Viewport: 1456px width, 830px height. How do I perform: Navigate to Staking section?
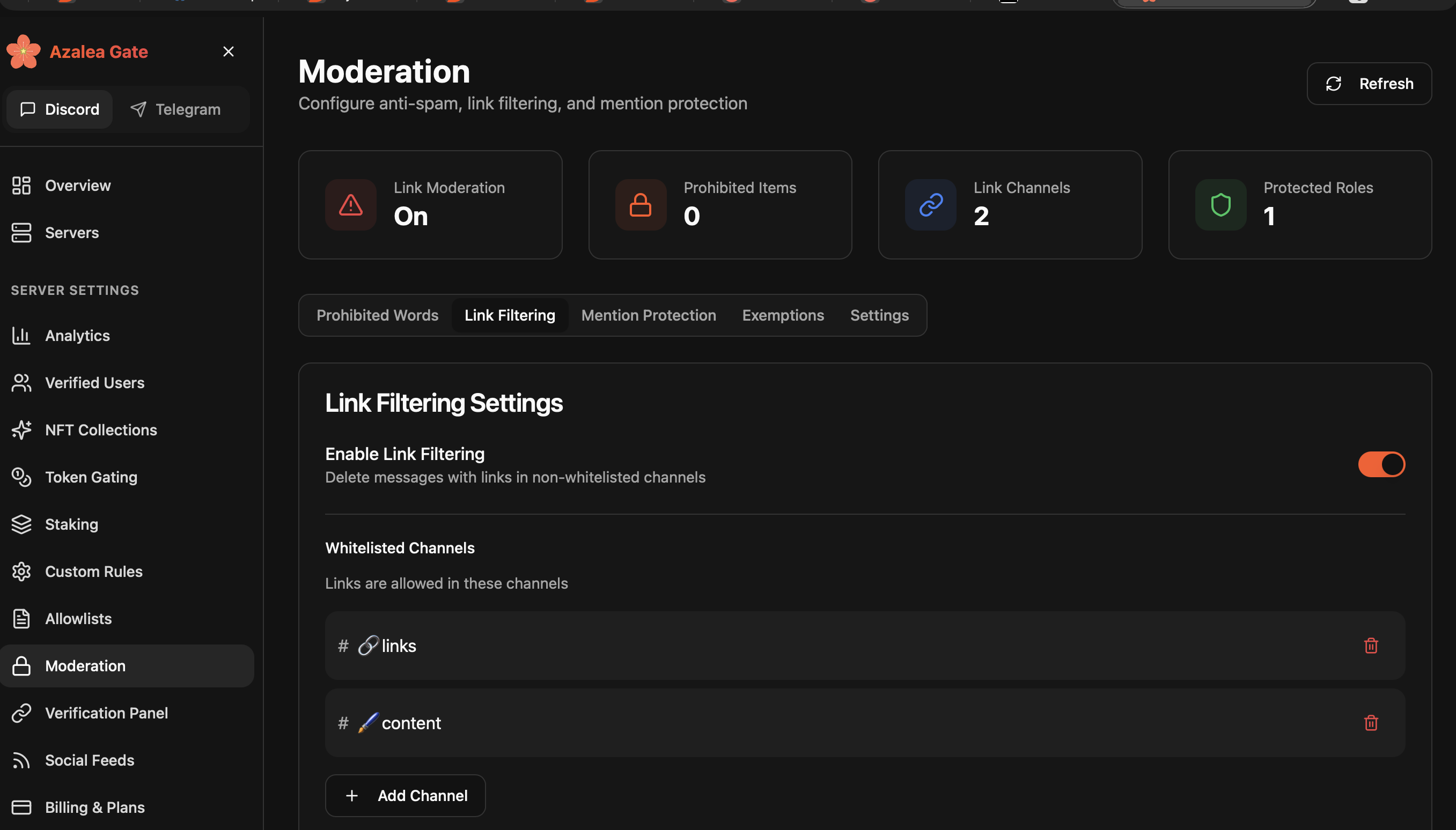tap(71, 524)
